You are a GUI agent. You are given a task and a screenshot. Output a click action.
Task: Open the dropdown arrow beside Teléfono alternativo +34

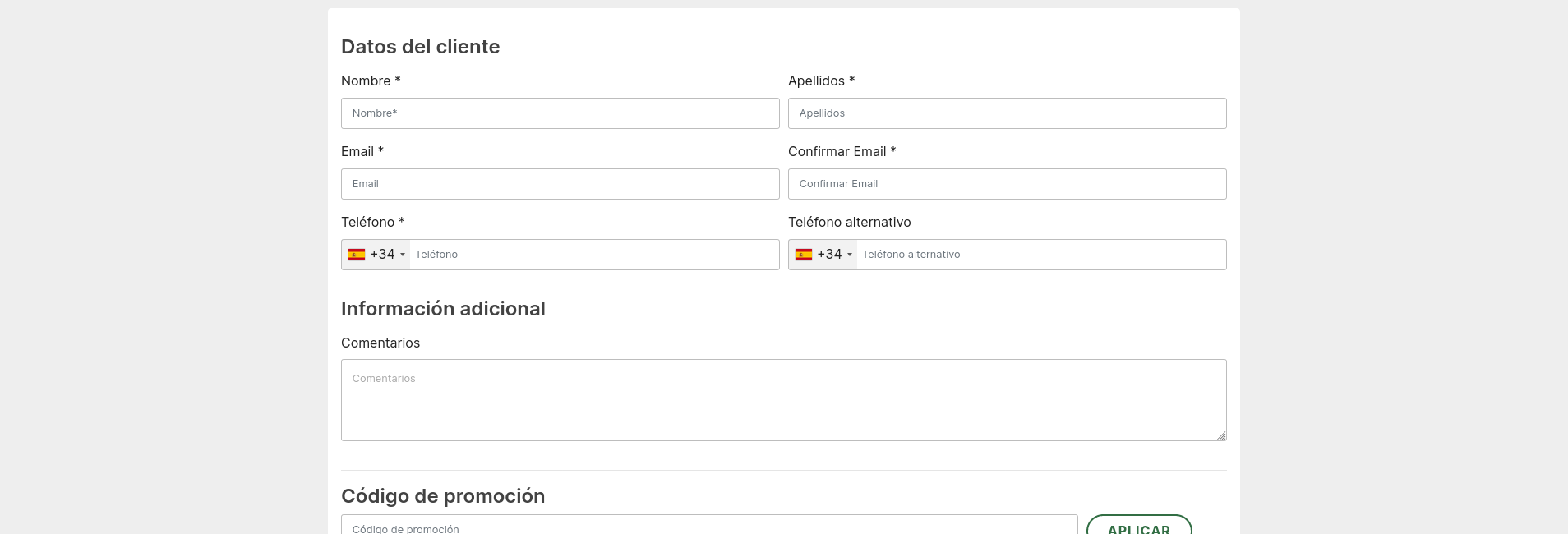click(850, 255)
